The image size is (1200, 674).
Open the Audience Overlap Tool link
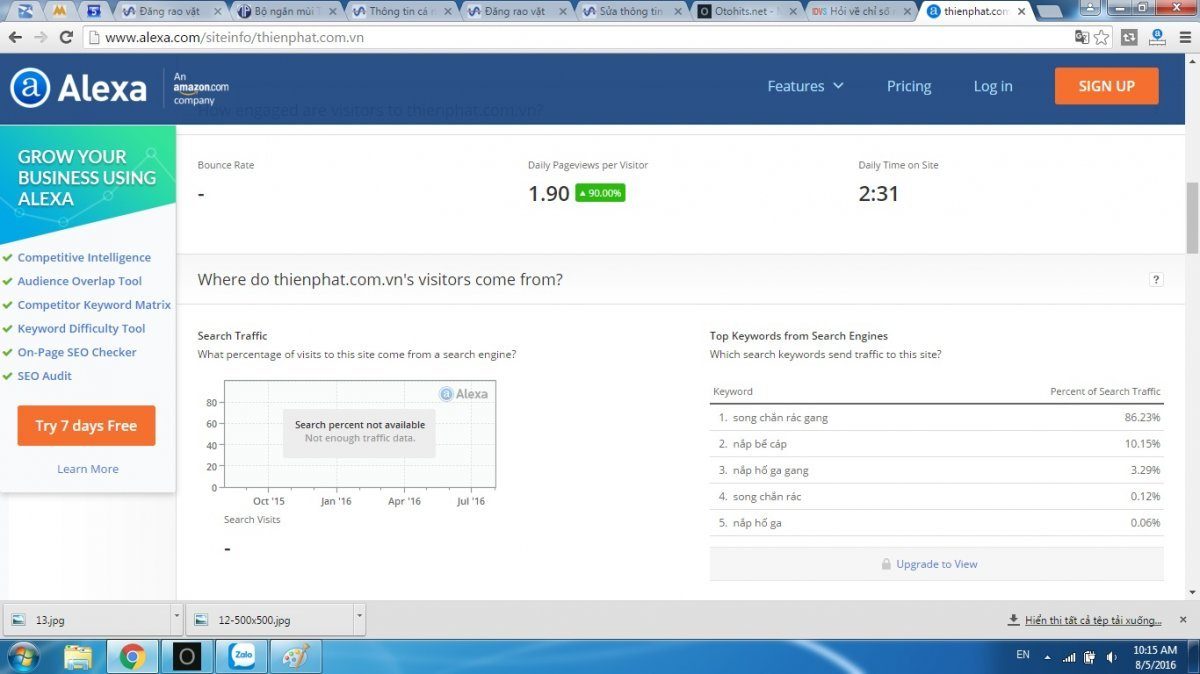(x=80, y=281)
